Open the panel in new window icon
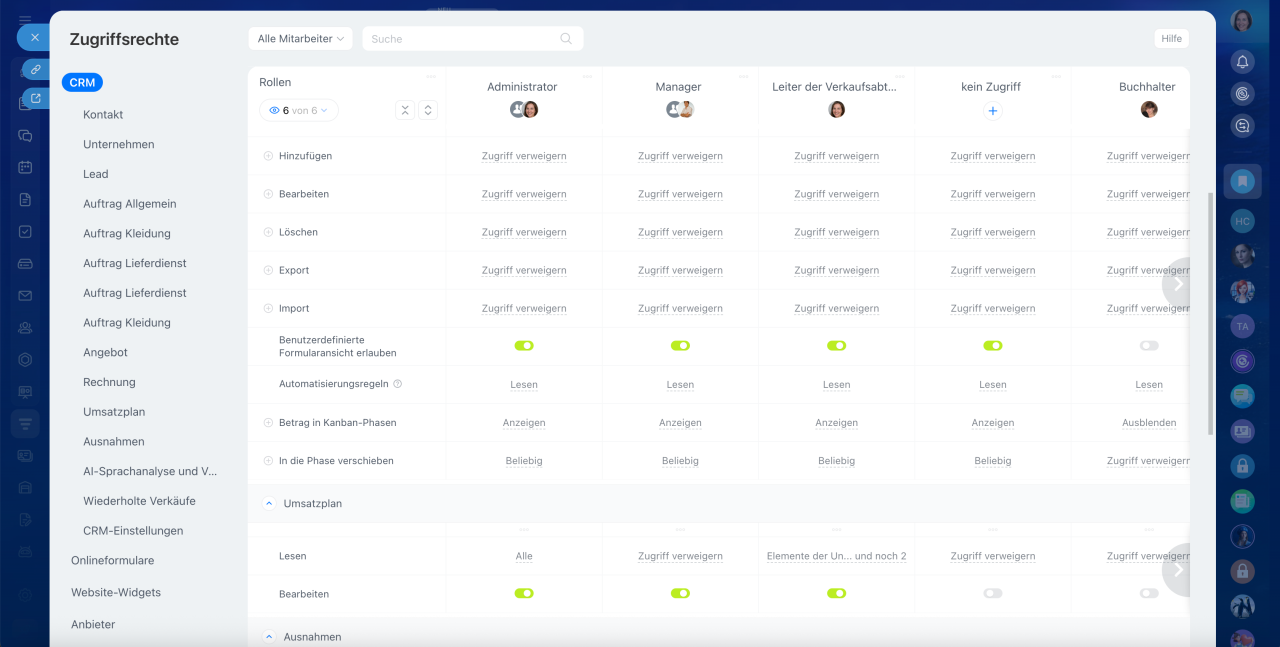 [36, 98]
